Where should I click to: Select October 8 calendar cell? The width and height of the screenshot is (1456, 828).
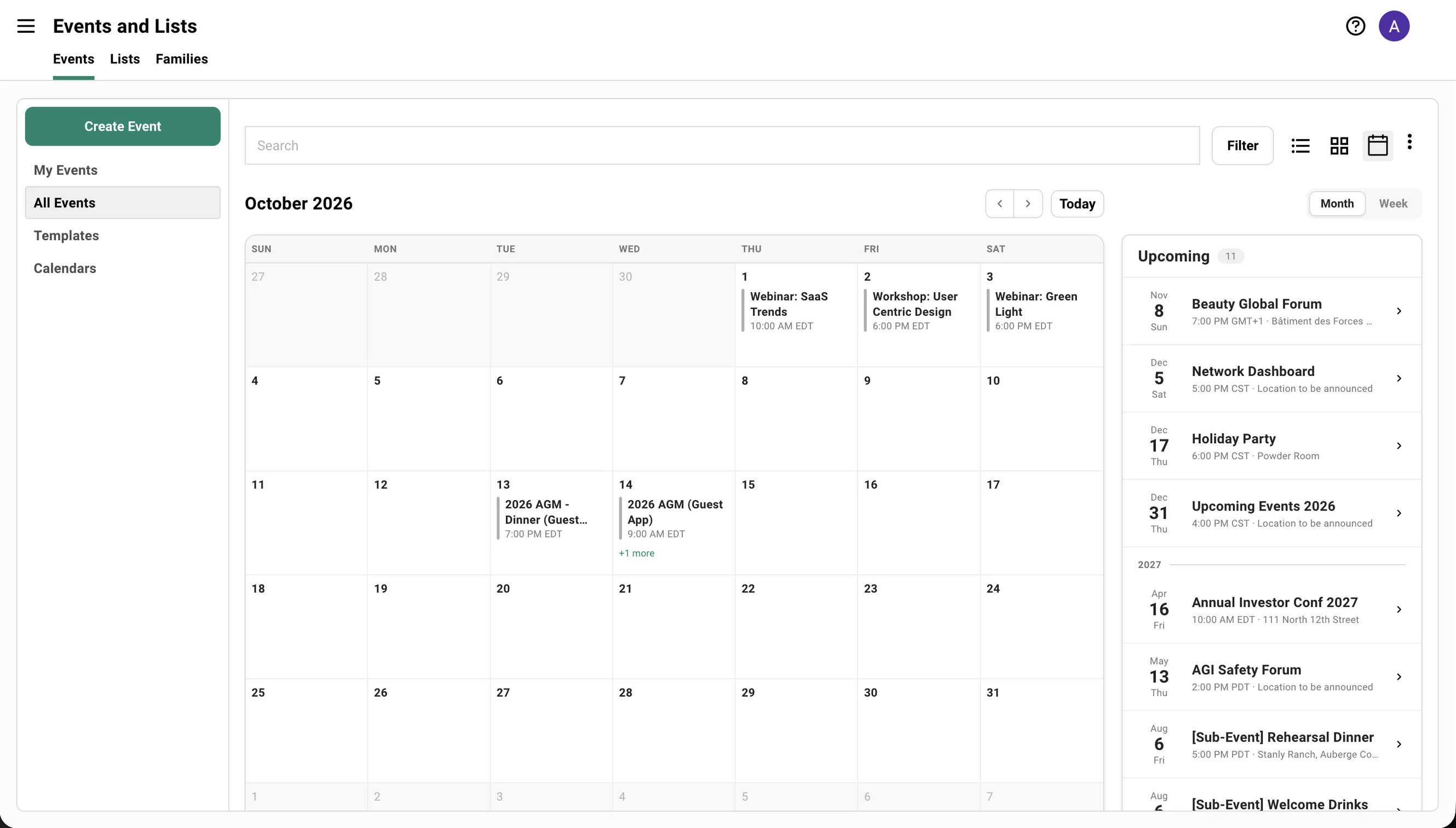pos(796,419)
